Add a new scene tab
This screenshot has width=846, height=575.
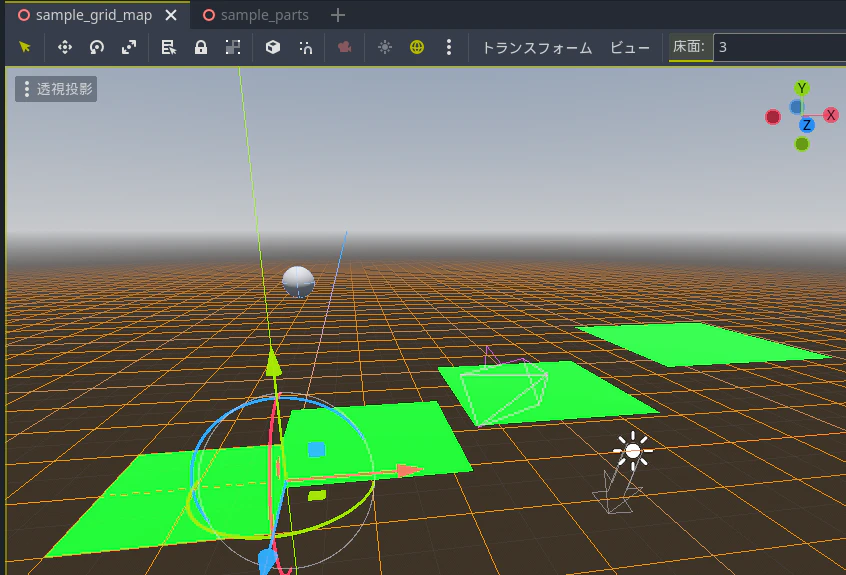coord(338,15)
